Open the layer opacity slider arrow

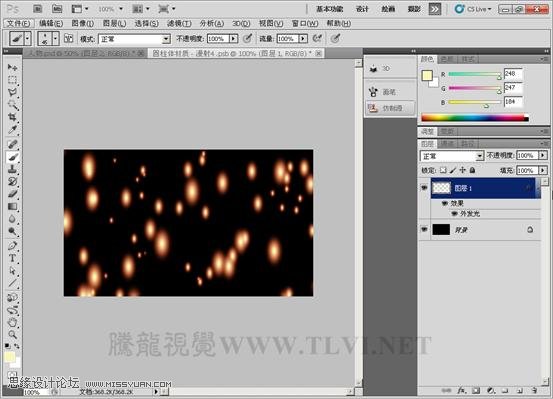(x=543, y=155)
